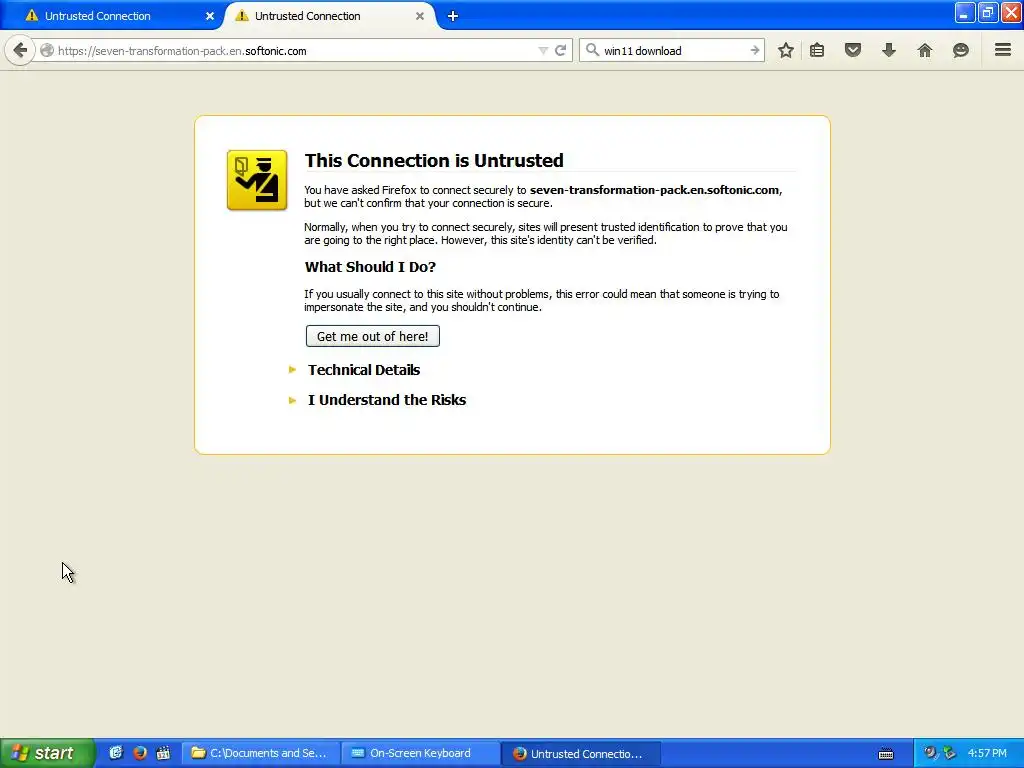Open the Firefox hamburger menu

click(x=1003, y=50)
